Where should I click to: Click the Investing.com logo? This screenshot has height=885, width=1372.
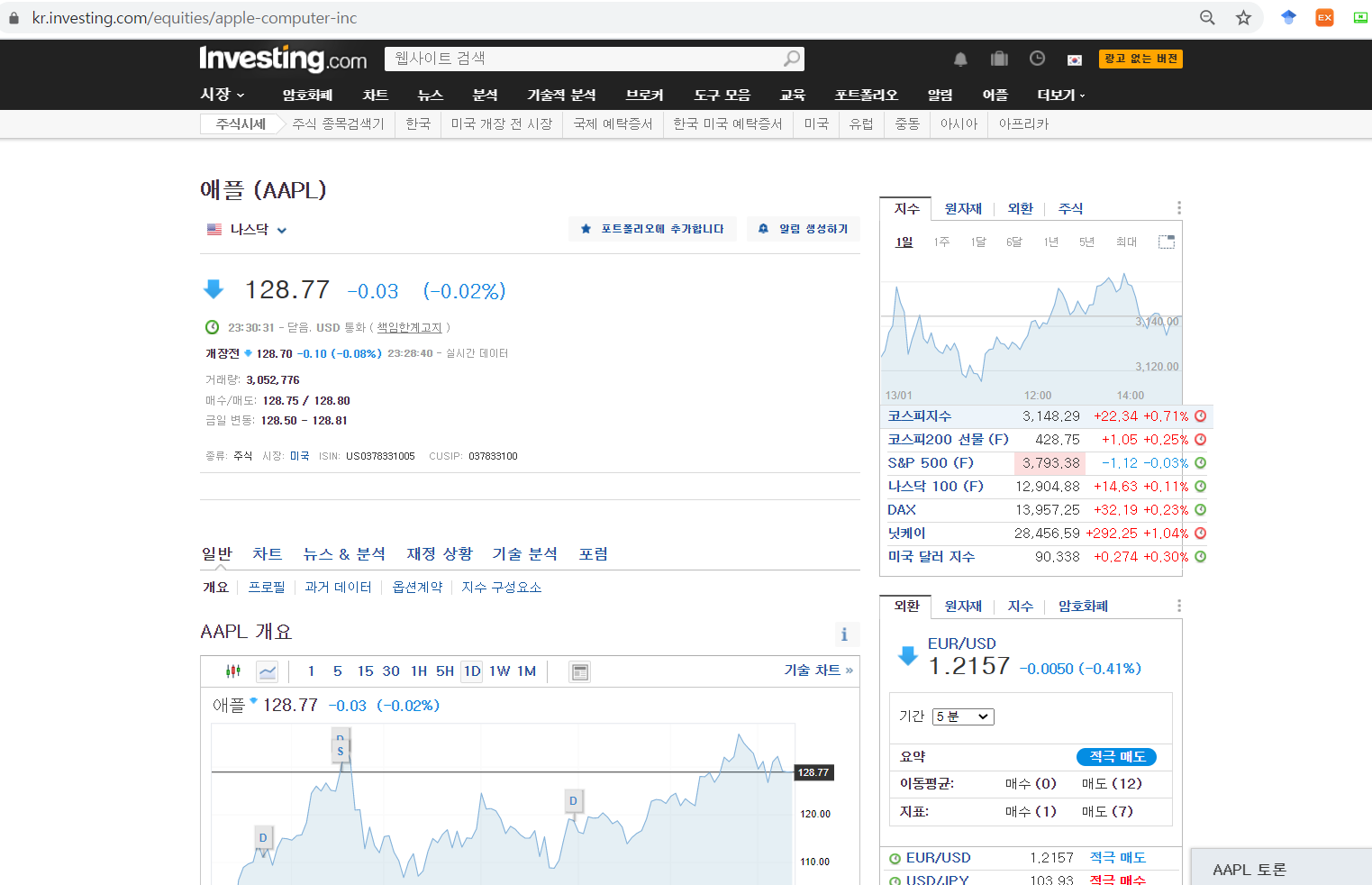[283, 59]
